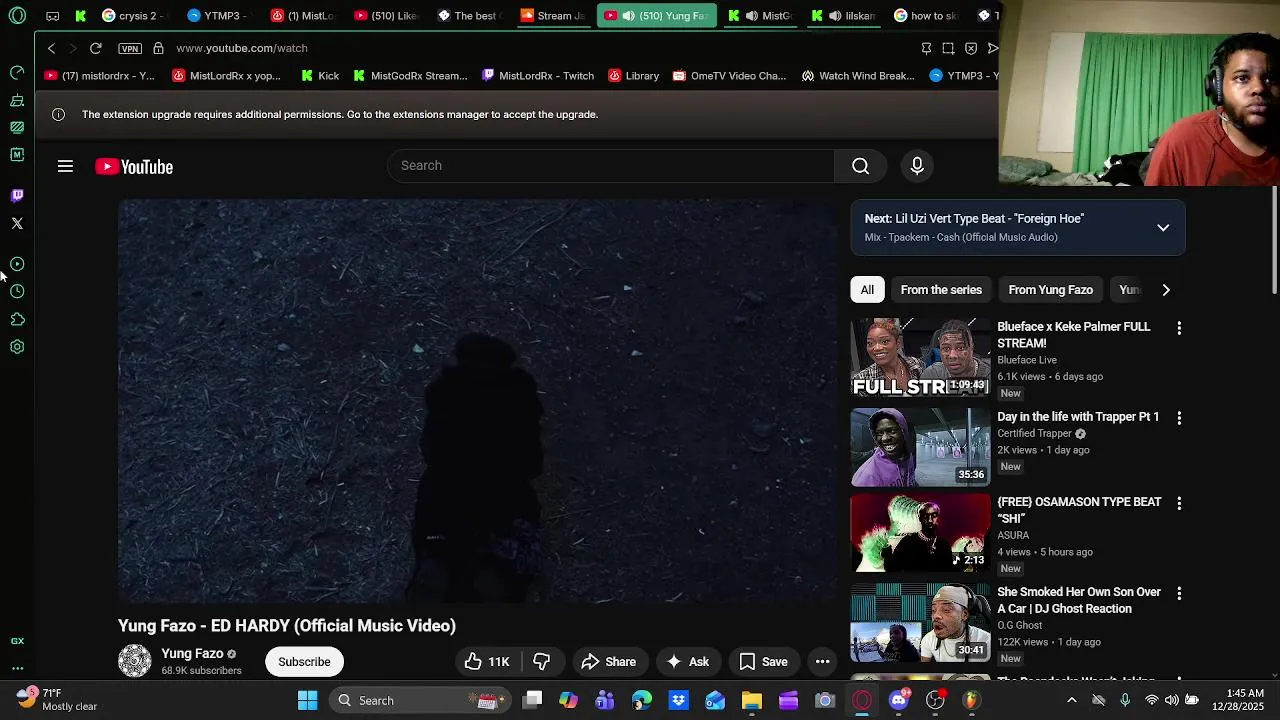The height and width of the screenshot is (720, 1280).
Task: Open options for Day in the life with Trapper
Action: click(1179, 418)
